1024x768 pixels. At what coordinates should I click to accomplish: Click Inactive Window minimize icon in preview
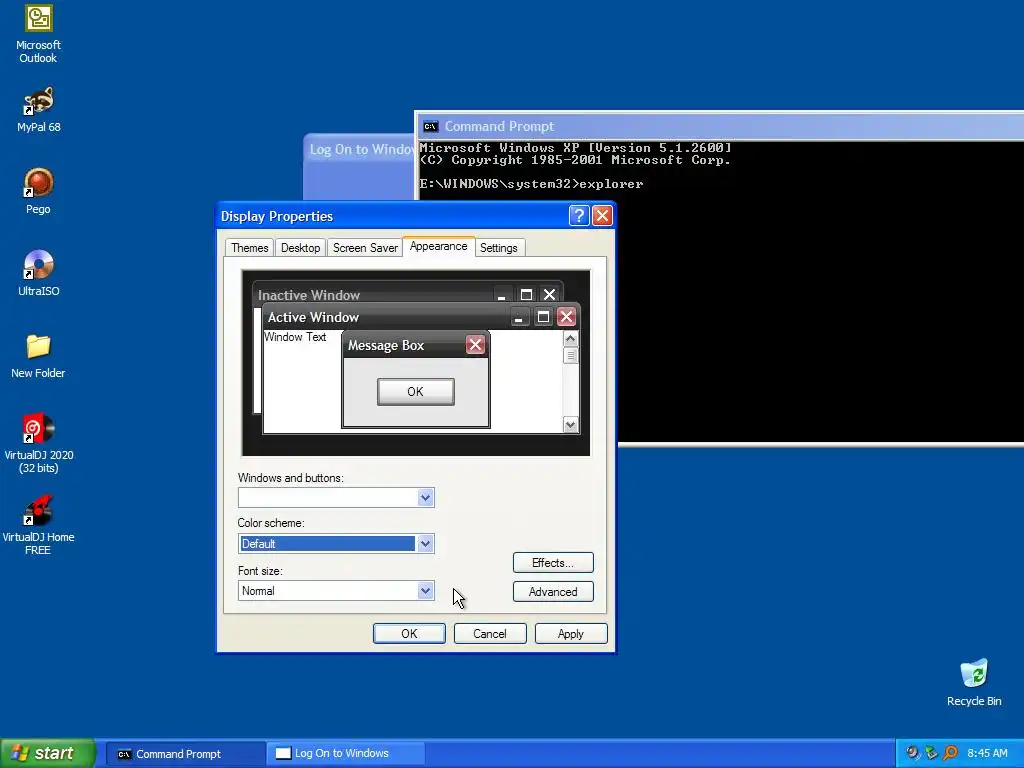coord(502,295)
